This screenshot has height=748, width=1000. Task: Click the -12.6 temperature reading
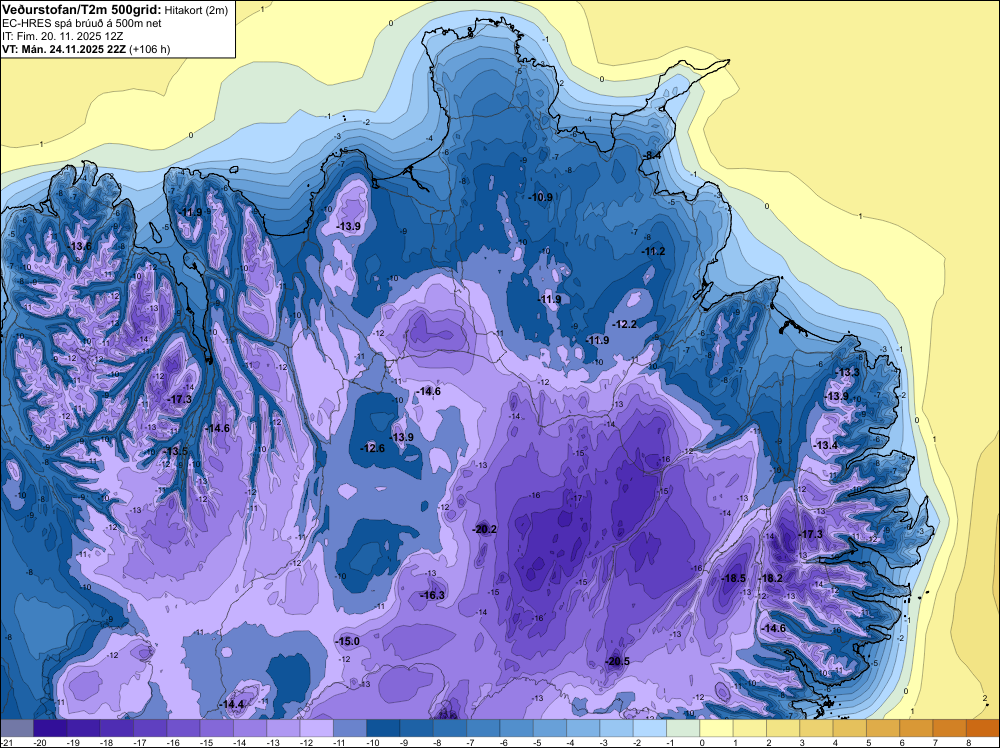[x=372, y=448]
